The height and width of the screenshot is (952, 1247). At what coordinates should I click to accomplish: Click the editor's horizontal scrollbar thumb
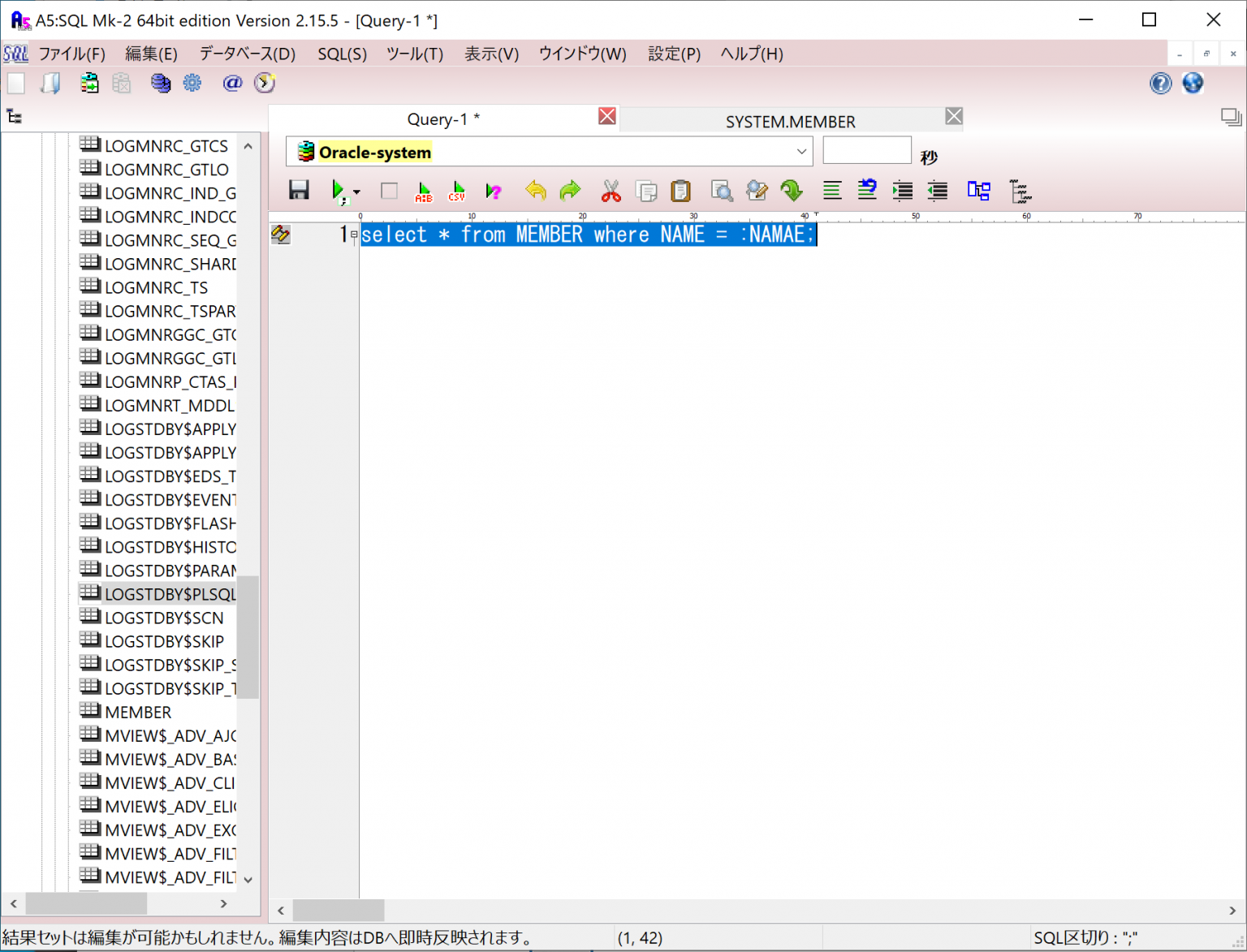(338, 910)
